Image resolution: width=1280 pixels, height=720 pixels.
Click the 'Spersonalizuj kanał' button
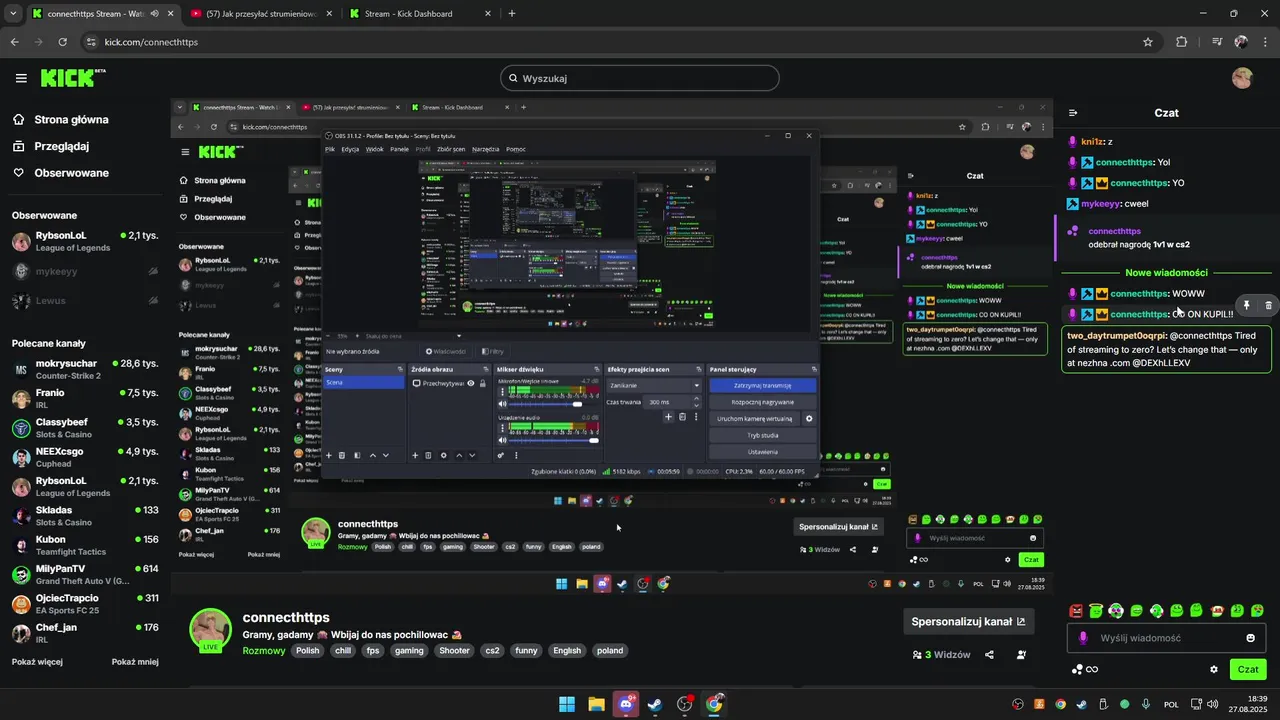point(968,621)
